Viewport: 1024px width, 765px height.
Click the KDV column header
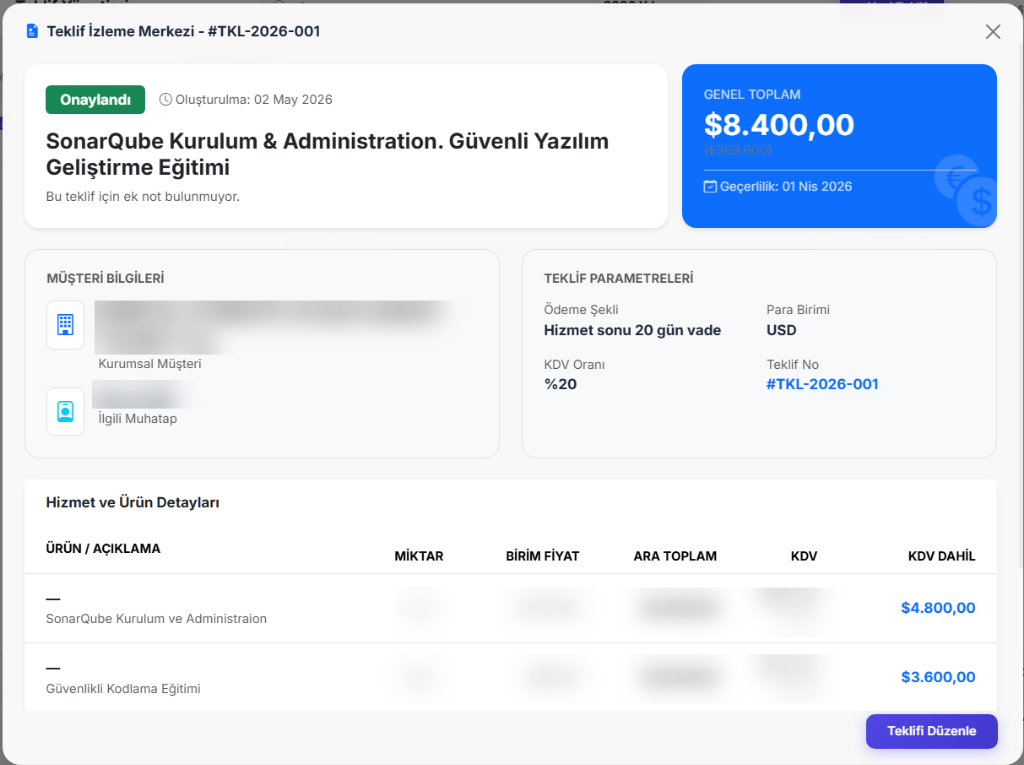803,556
